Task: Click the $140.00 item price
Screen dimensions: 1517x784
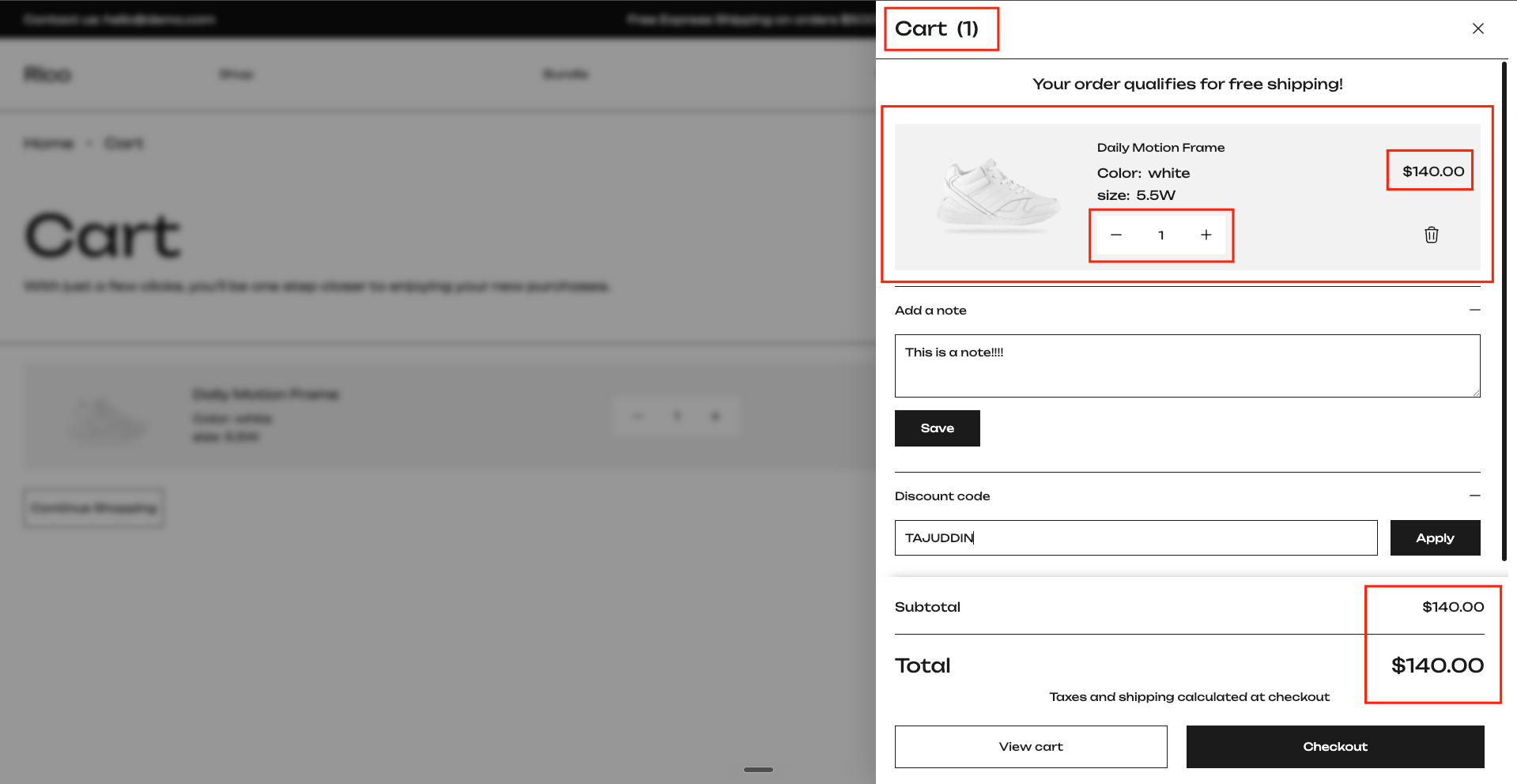Action: [1433, 171]
